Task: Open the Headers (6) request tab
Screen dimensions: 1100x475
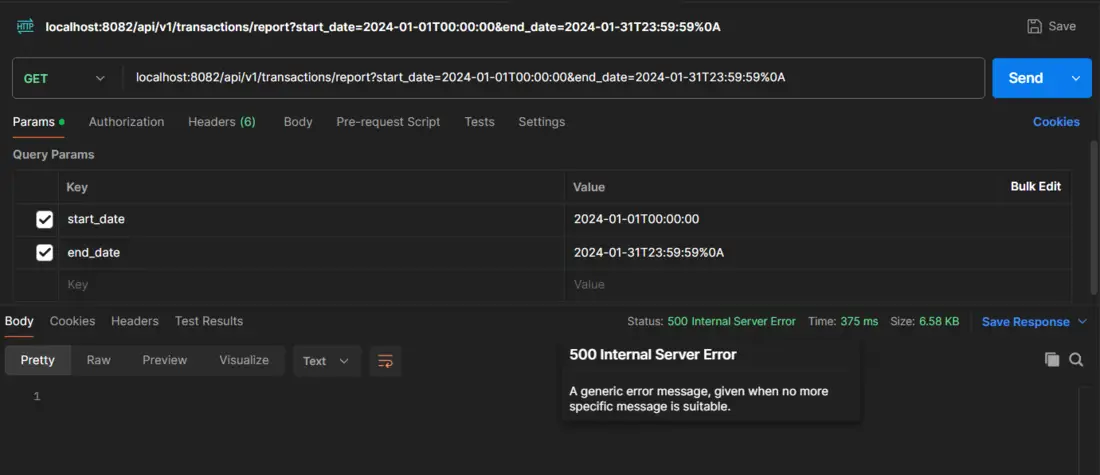Action: click(x=221, y=122)
